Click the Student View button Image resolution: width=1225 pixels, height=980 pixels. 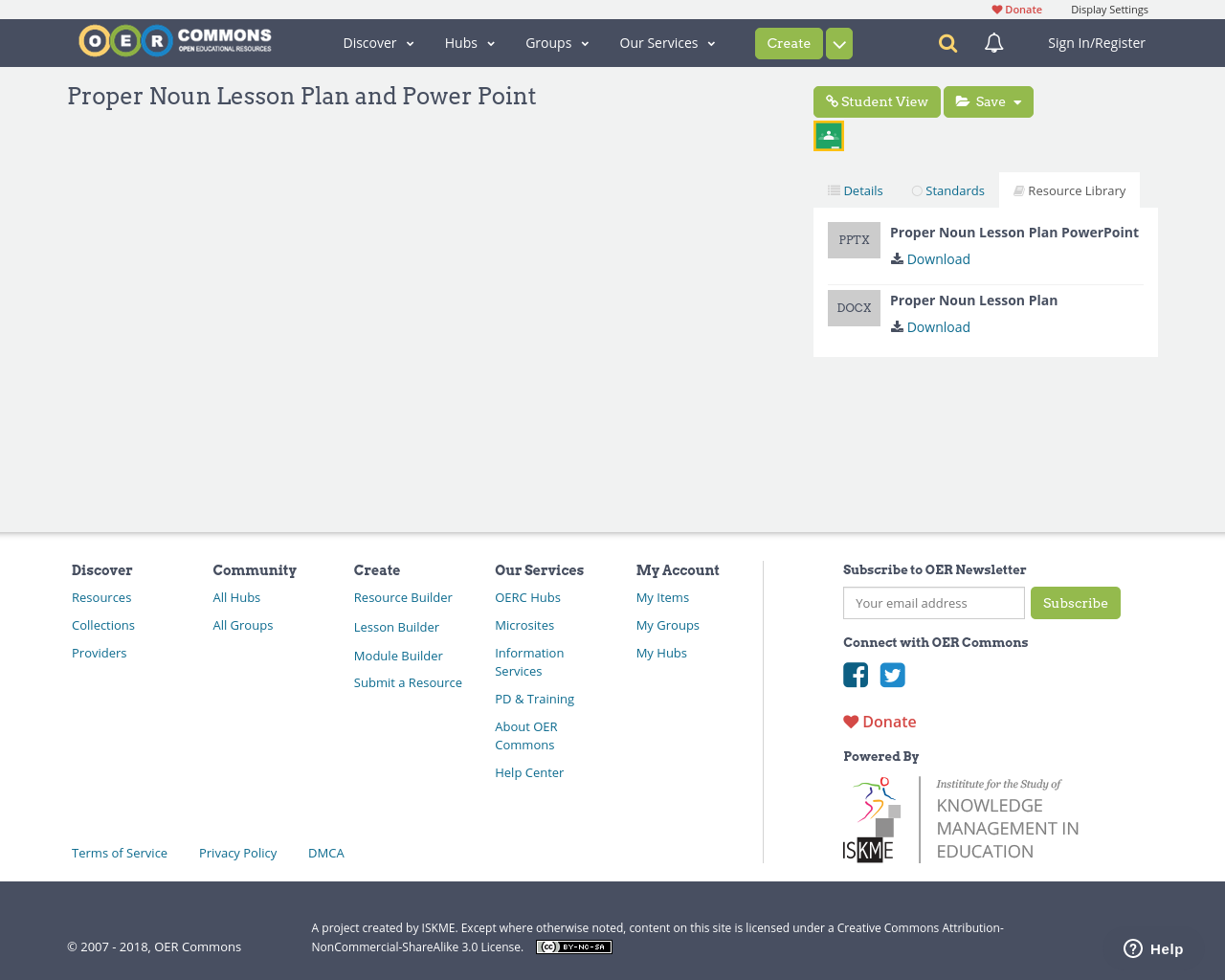pyautogui.click(x=877, y=100)
